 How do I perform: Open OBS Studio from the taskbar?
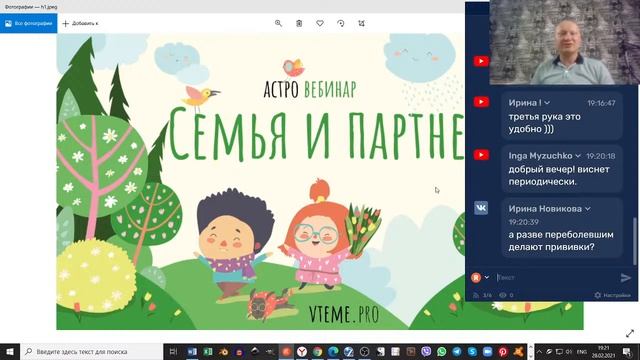(x=364, y=351)
